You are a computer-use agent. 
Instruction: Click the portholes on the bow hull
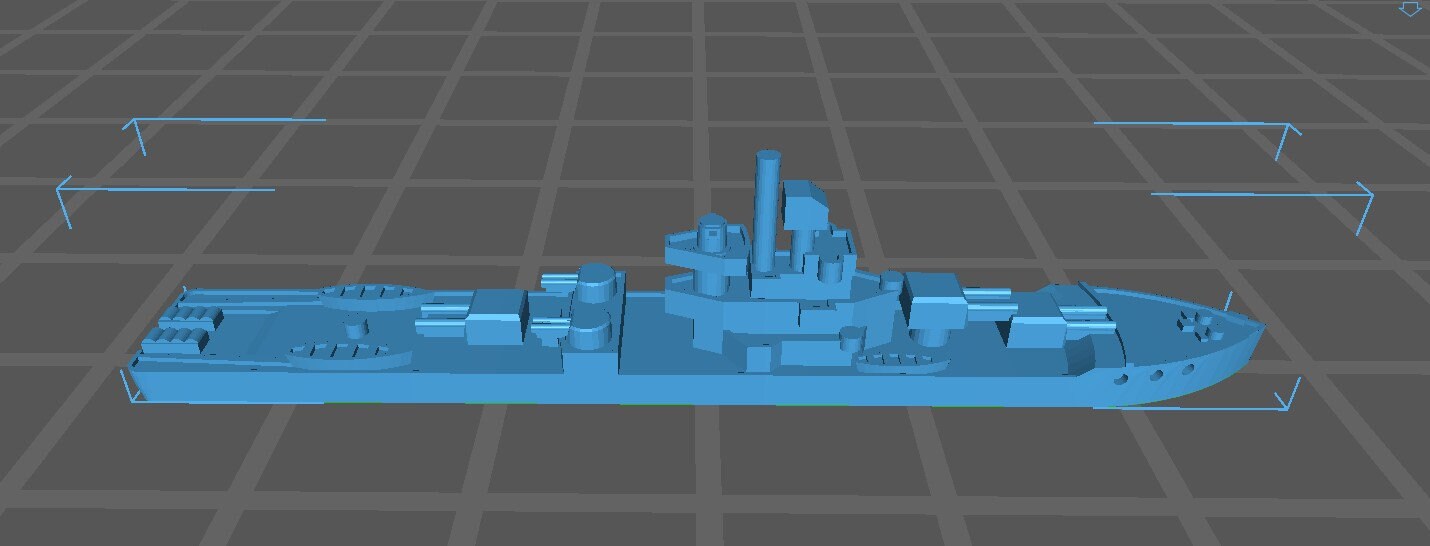point(1158,376)
